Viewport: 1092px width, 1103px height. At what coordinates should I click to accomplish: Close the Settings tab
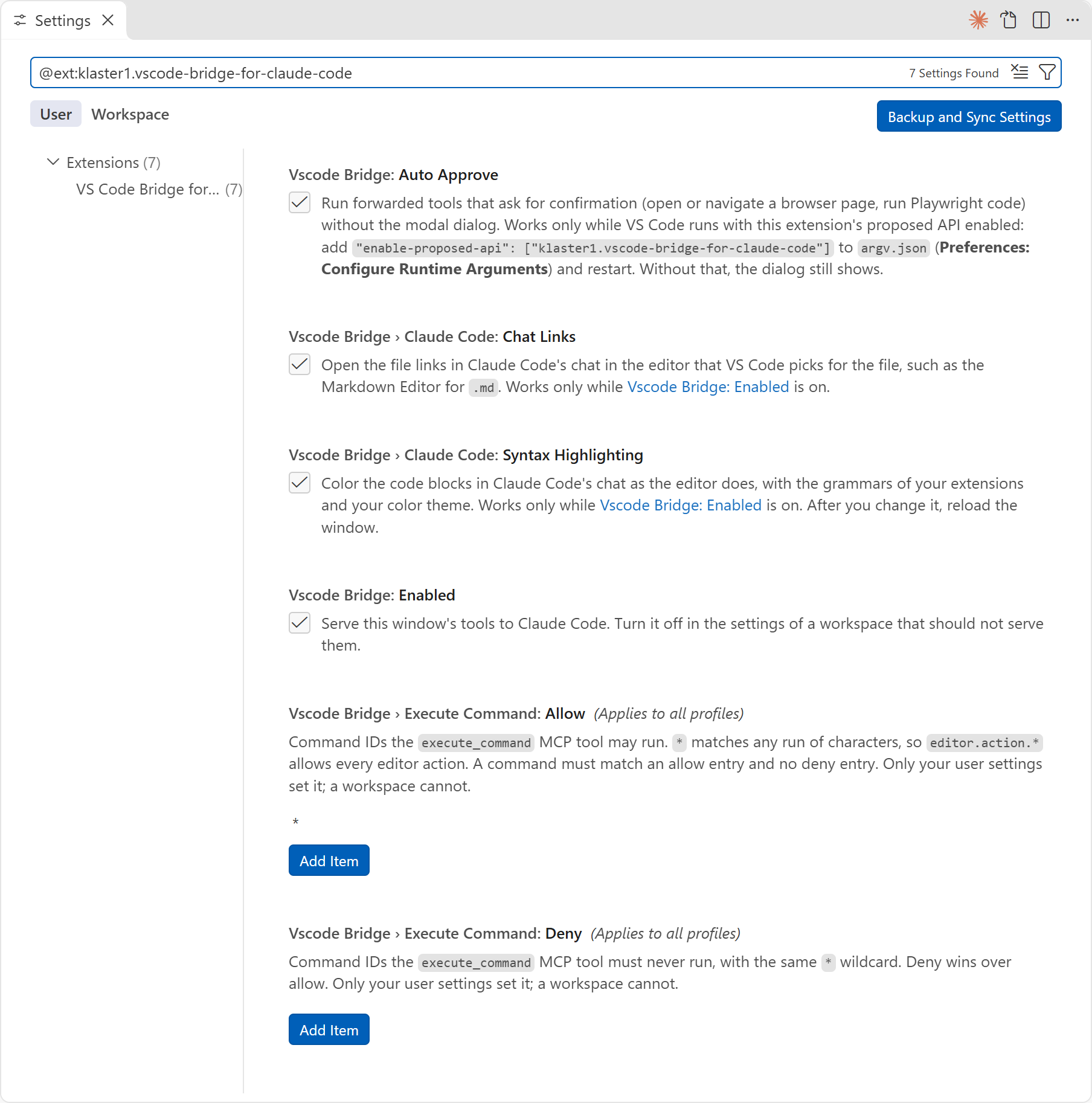tap(108, 20)
